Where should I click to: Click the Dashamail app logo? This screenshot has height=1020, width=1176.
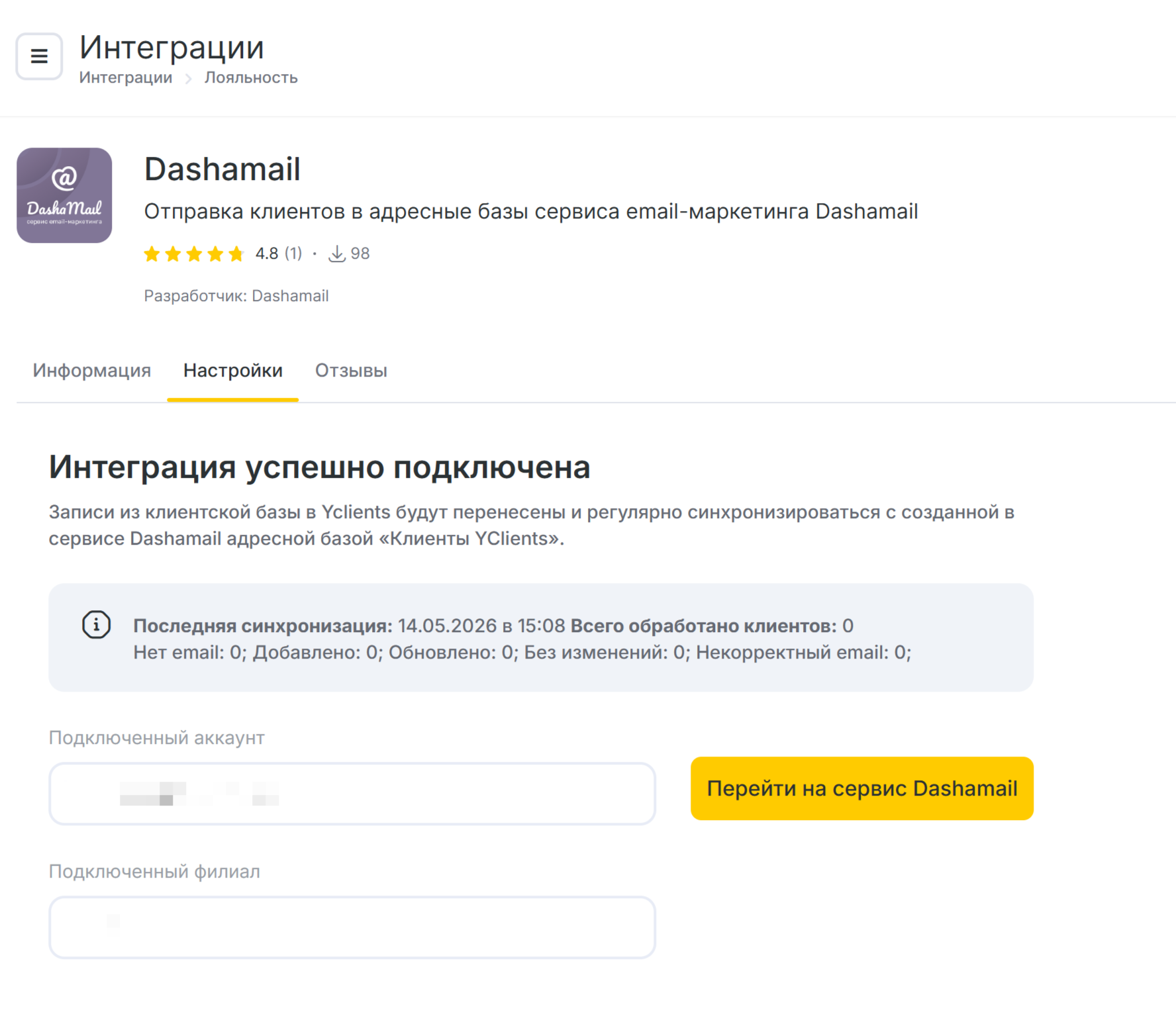point(64,195)
